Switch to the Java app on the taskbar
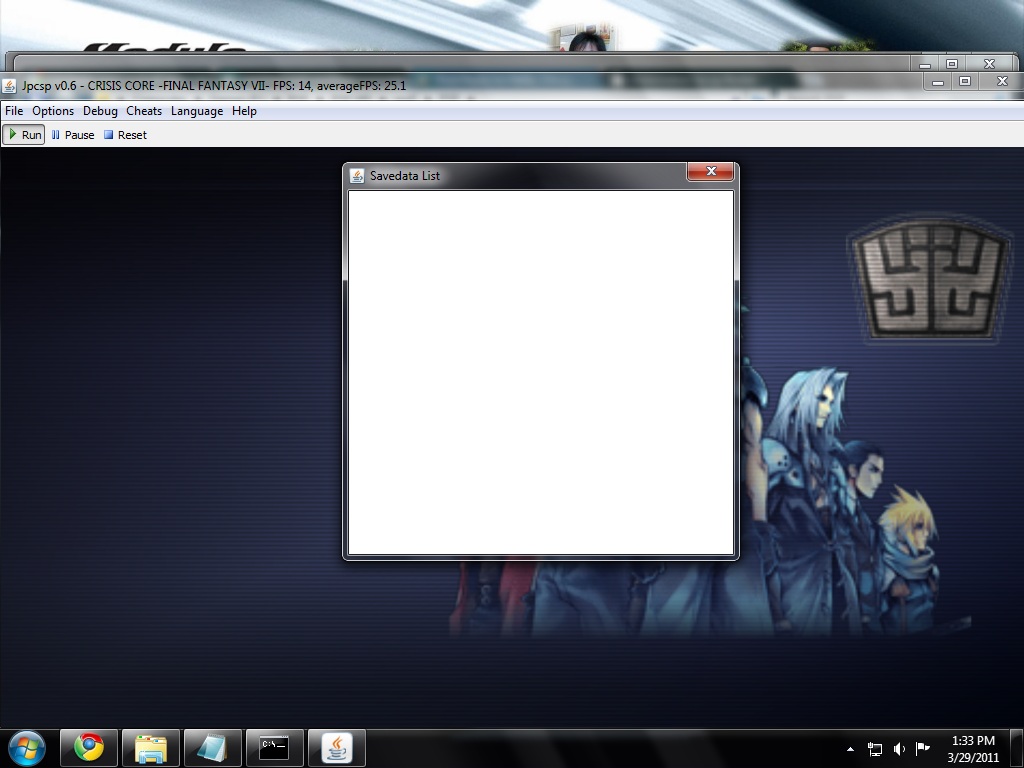This screenshot has width=1024, height=768. coord(336,748)
